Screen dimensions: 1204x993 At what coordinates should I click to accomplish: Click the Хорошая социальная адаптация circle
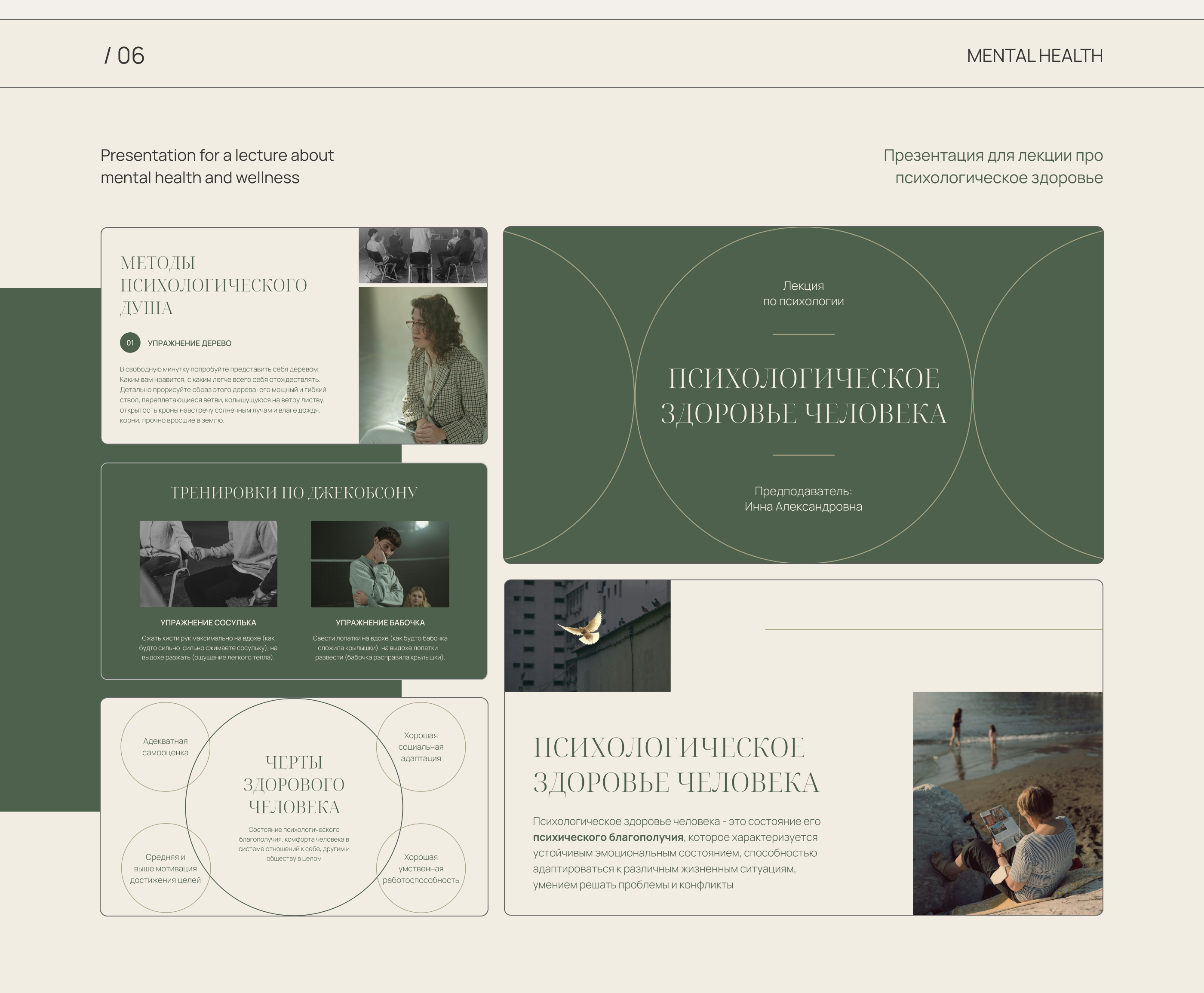[421, 746]
